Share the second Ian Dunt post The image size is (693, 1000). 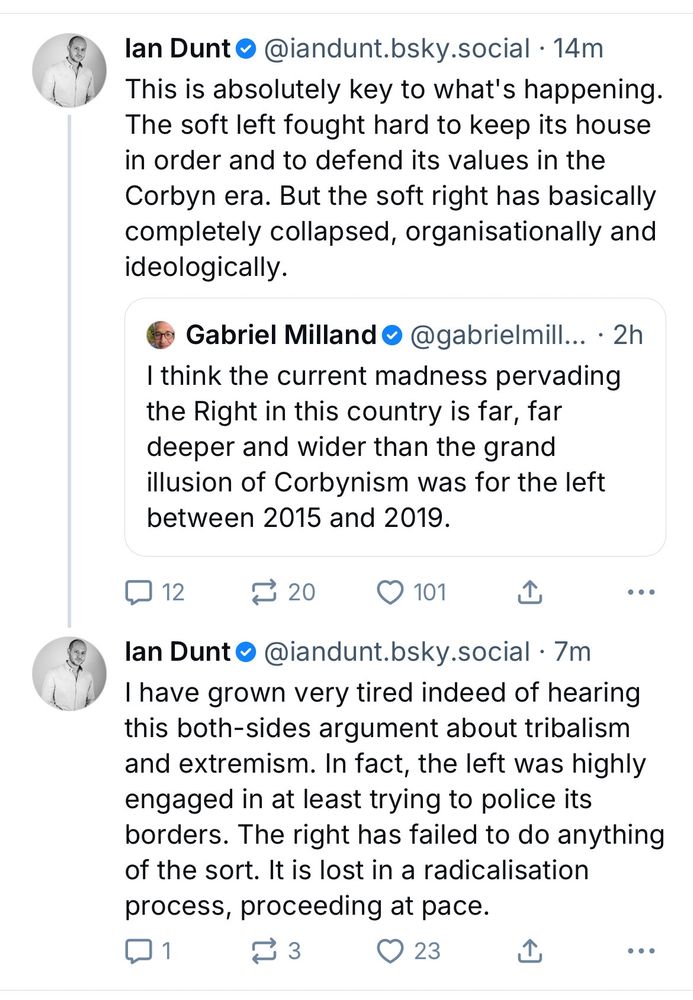click(x=529, y=950)
